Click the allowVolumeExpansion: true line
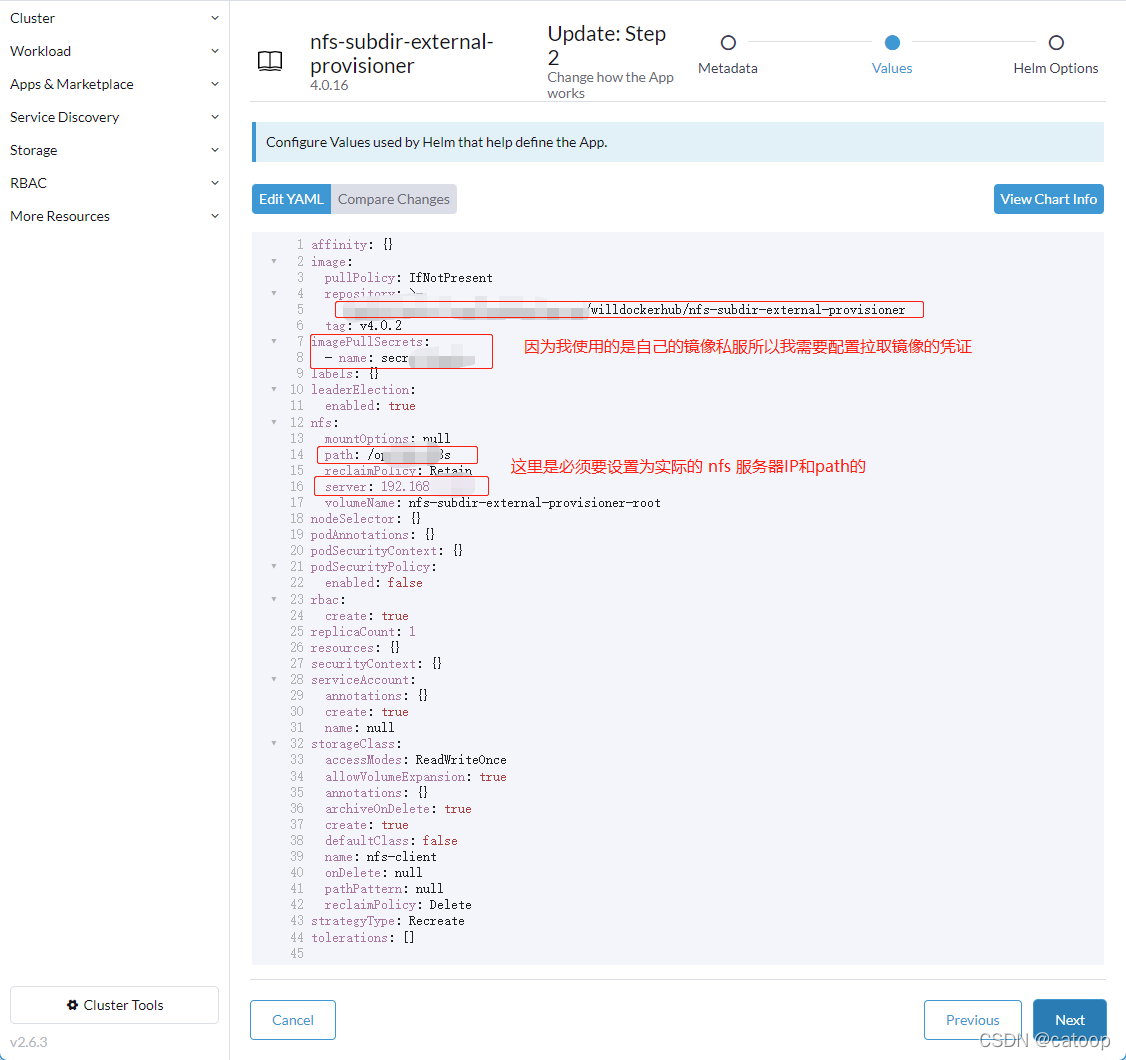Screen dimensions: 1126x1060 point(416,777)
